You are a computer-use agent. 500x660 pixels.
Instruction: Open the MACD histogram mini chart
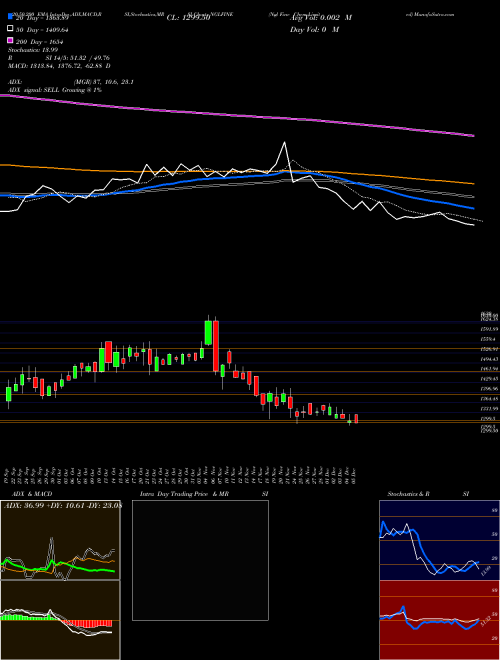click(60, 620)
